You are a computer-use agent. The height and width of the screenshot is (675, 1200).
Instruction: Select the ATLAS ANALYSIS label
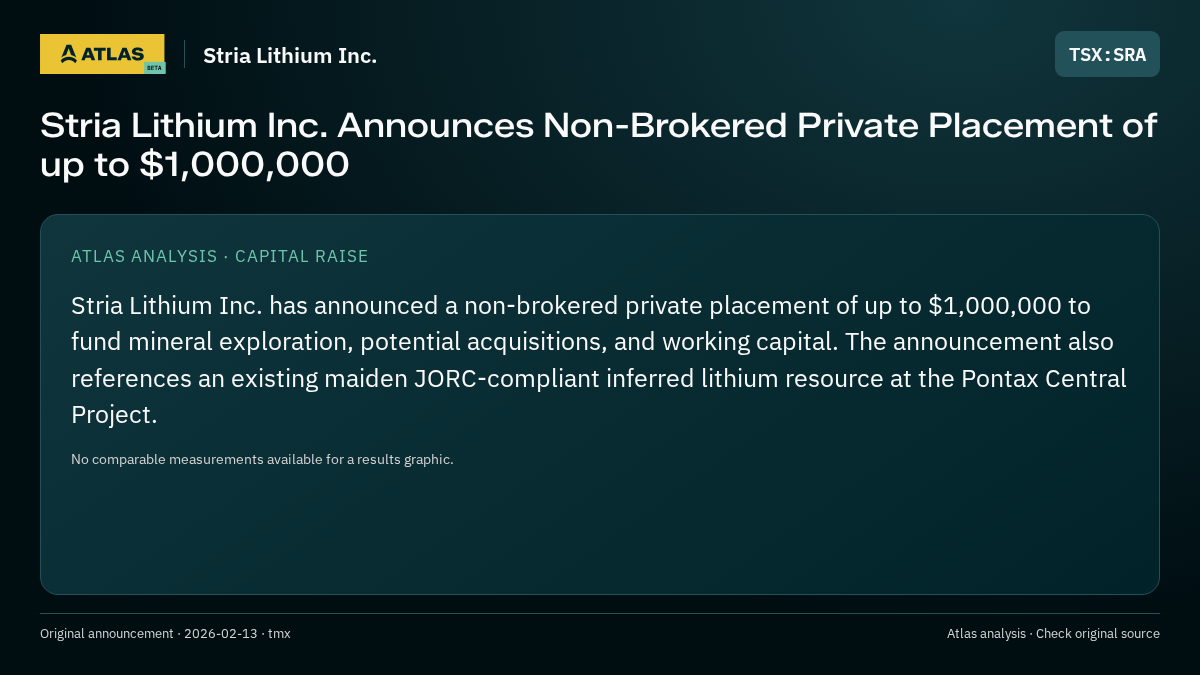click(x=144, y=256)
